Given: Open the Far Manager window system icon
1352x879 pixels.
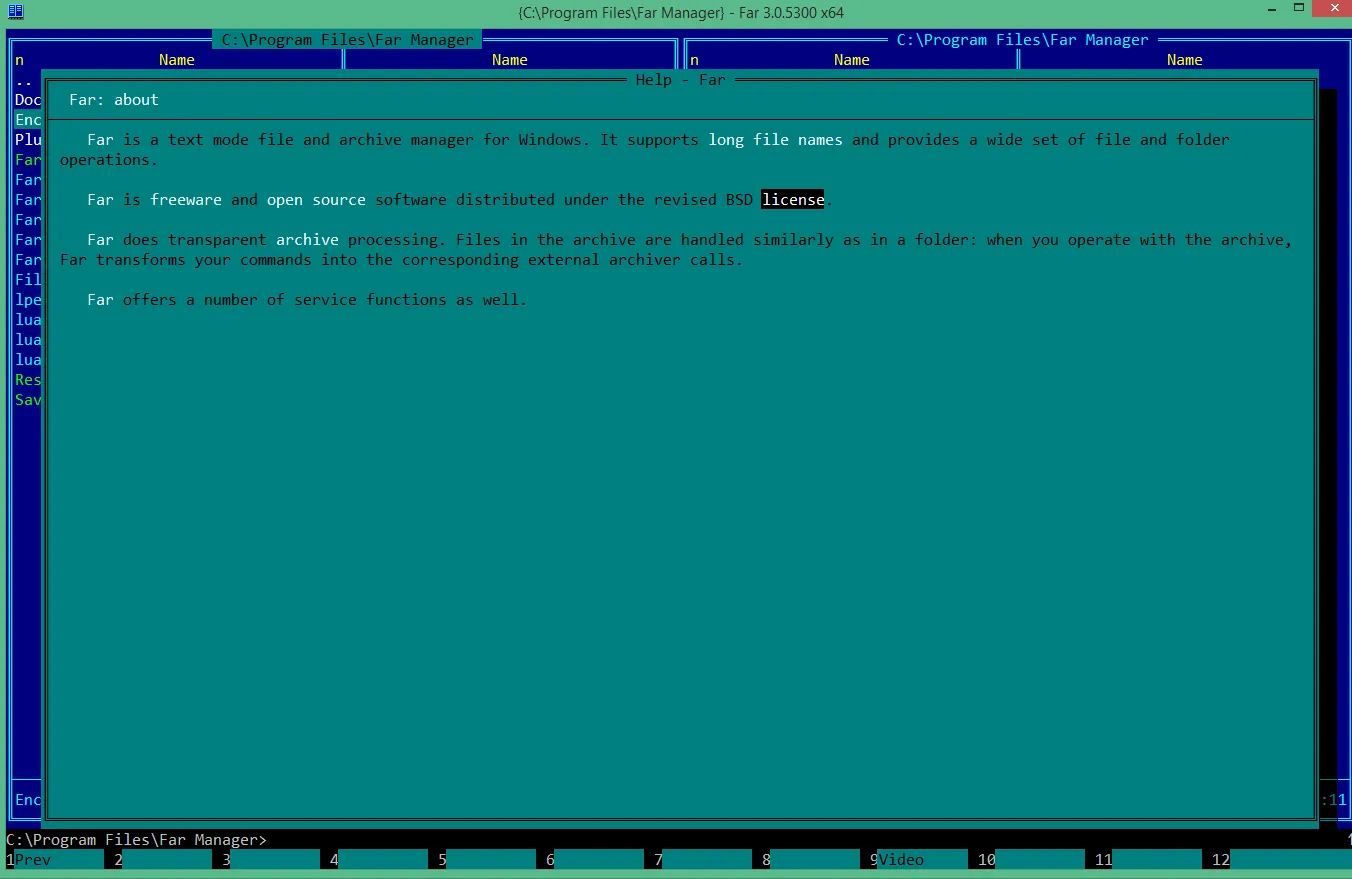Looking at the screenshot, I should click(15, 12).
